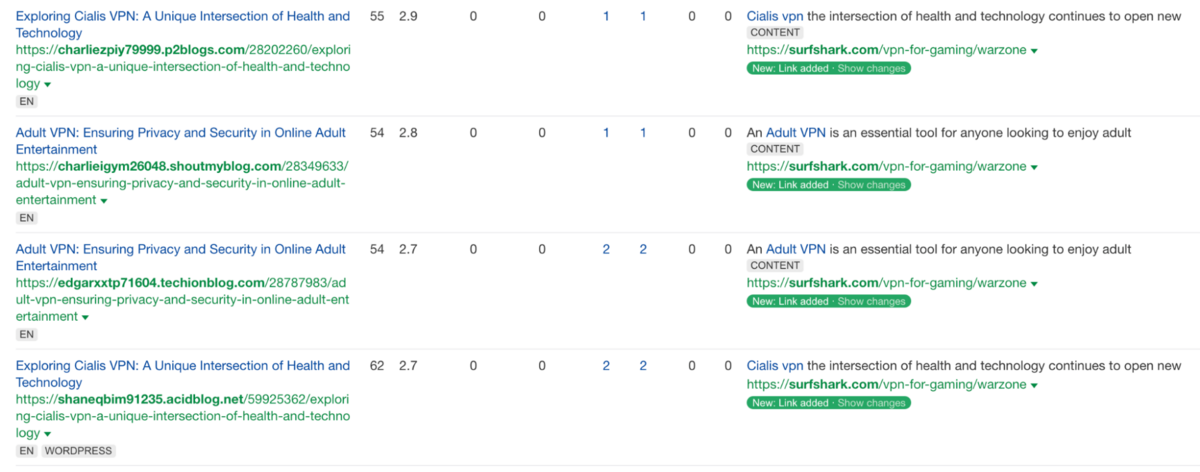The height and width of the screenshot is (472, 1200).
Task: Click the EN language badge under the techionblog URL
Action: pos(27,334)
